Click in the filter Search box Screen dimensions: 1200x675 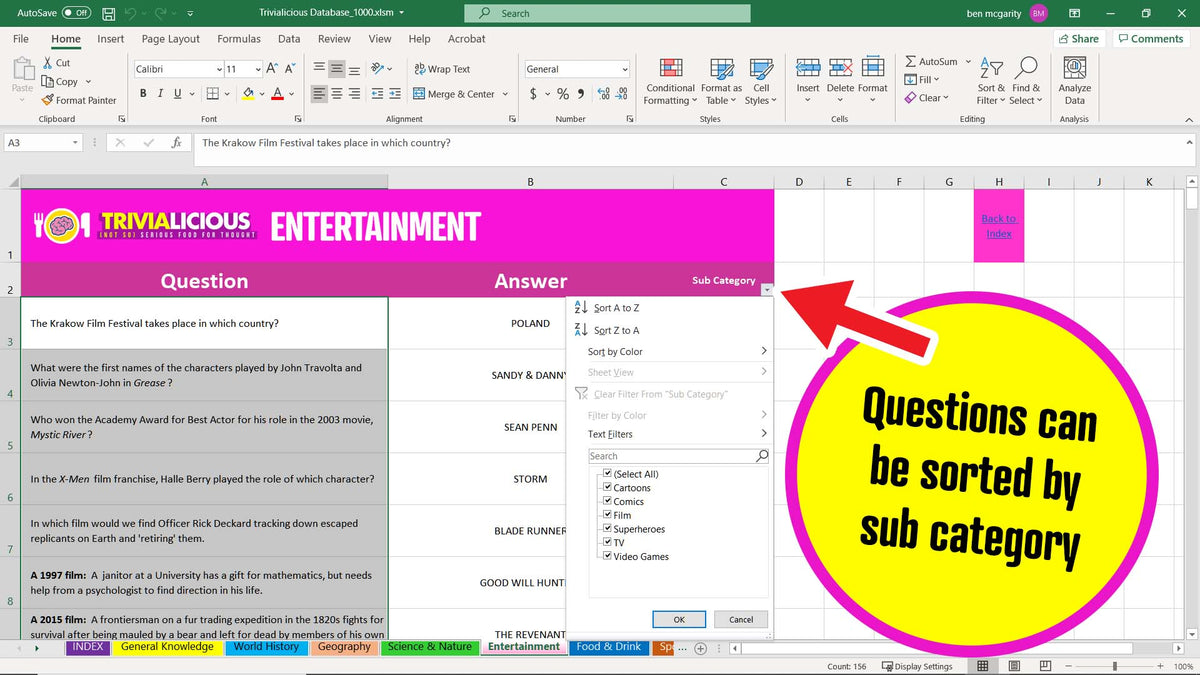[679, 456]
